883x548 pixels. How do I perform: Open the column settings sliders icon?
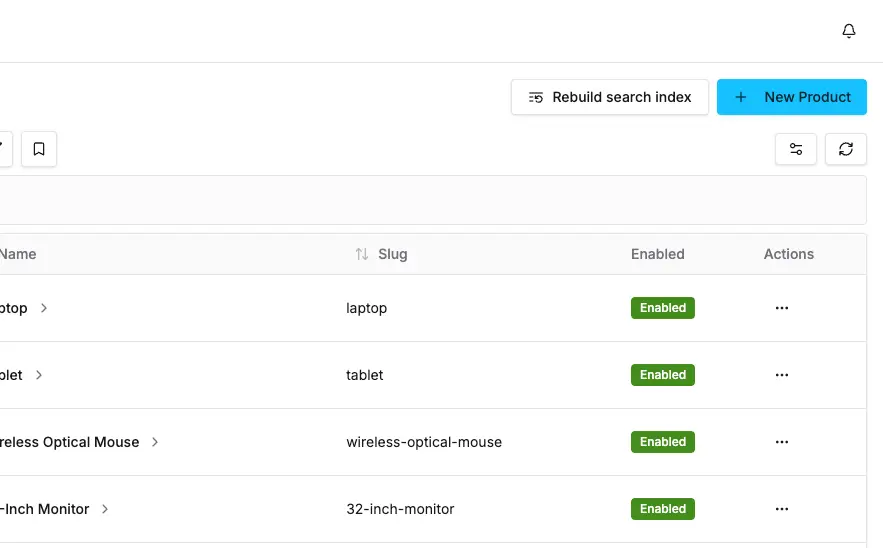(796, 149)
